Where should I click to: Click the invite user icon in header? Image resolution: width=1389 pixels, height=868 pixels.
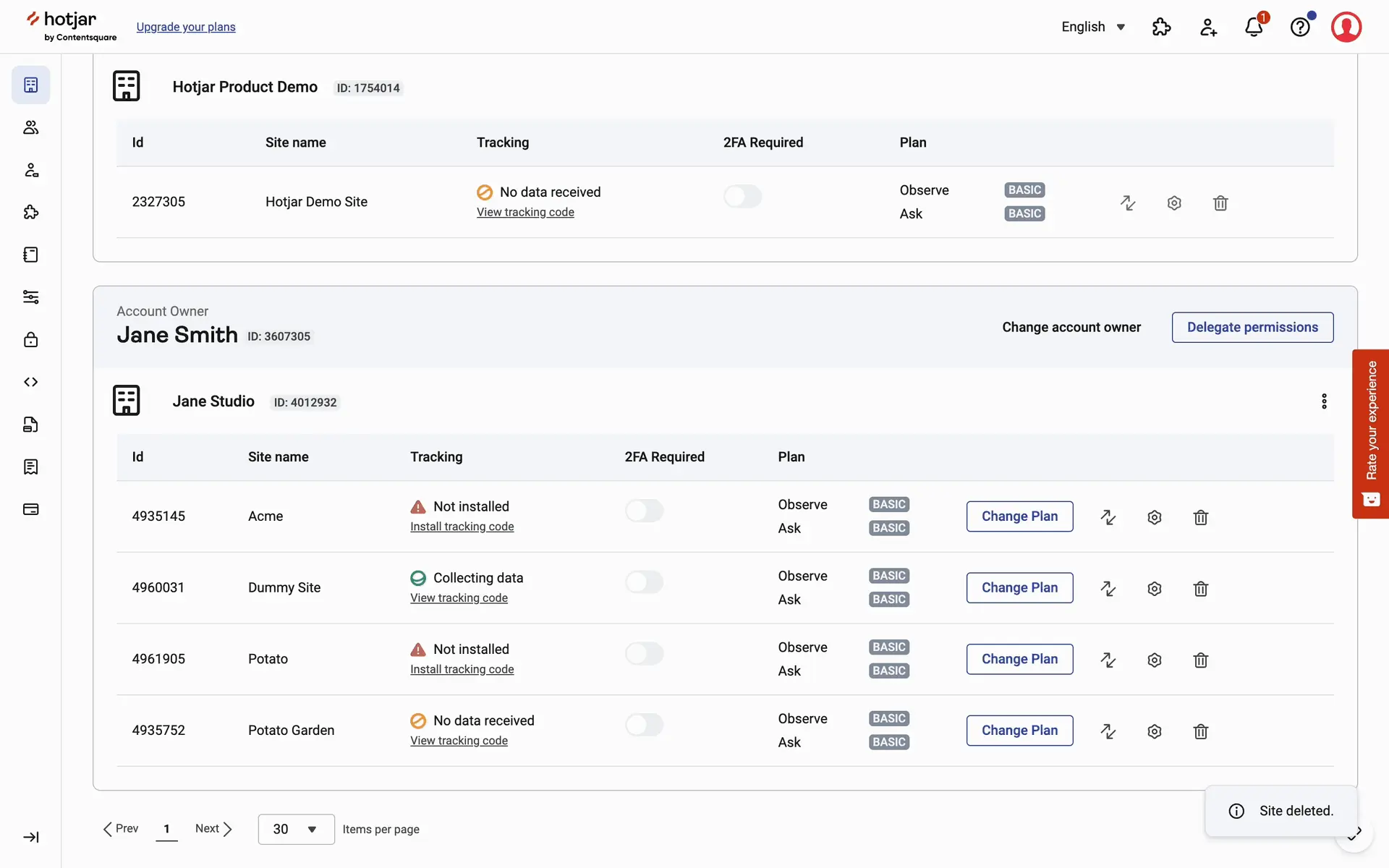point(1207,27)
